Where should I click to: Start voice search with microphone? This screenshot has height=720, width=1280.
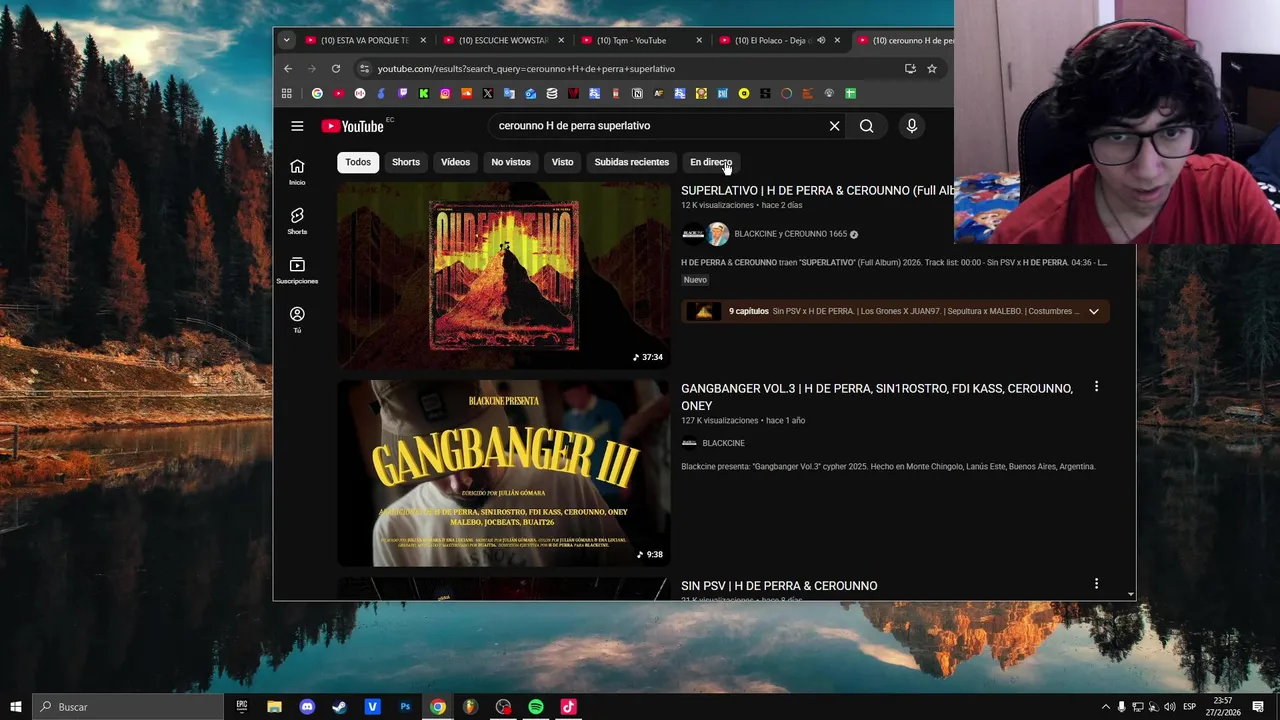pos(911,126)
